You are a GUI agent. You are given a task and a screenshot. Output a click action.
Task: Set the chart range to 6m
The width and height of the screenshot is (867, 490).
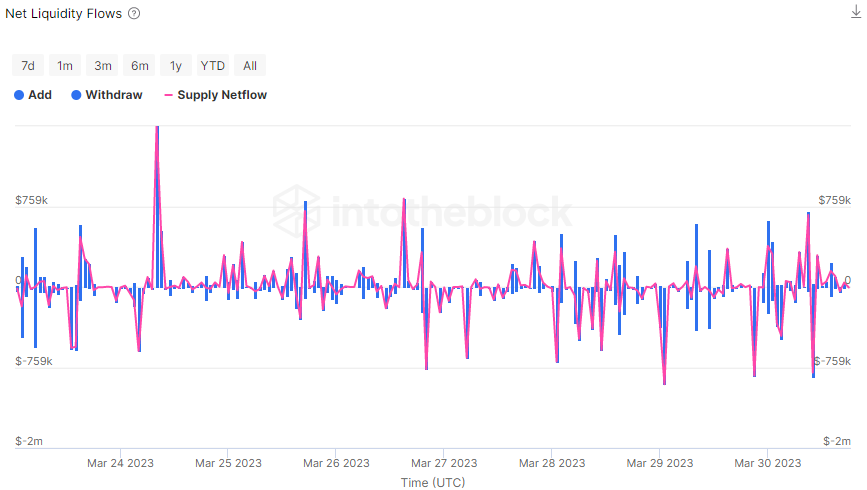click(x=139, y=65)
